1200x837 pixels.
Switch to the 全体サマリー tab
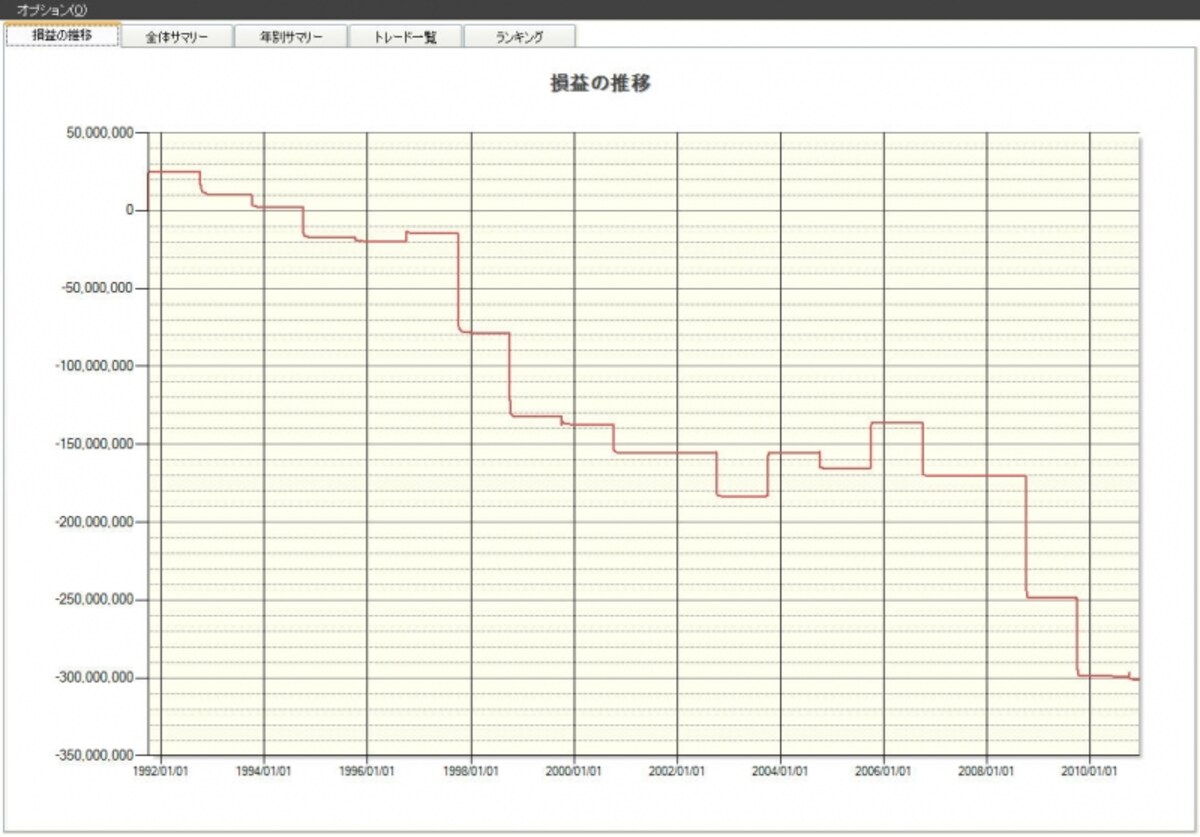pos(177,37)
